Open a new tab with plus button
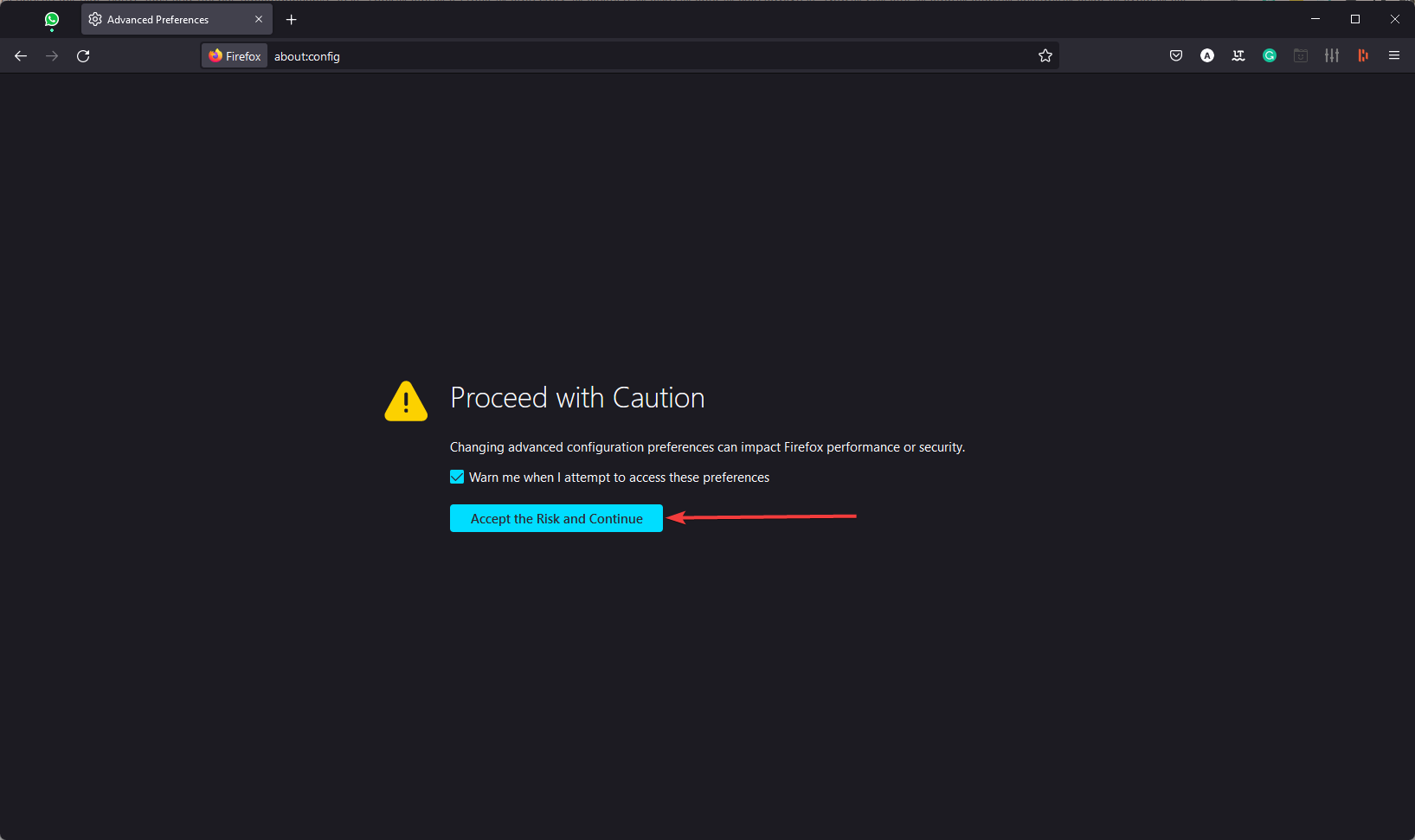1415x840 pixels. click(x=292, y=19)
